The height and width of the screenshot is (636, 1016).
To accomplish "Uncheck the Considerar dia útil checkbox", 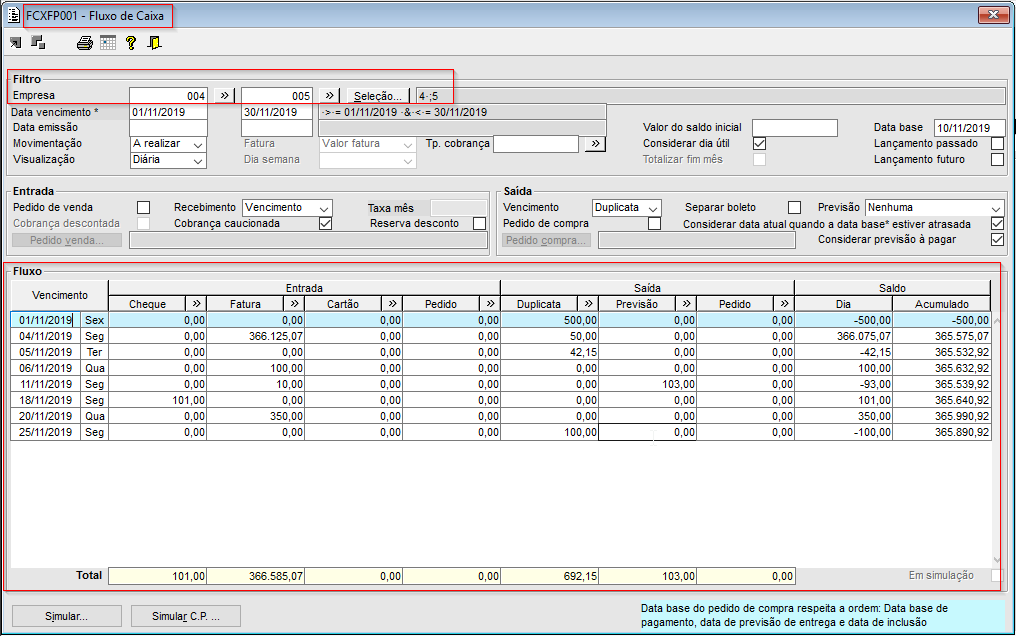I will 759,144.
